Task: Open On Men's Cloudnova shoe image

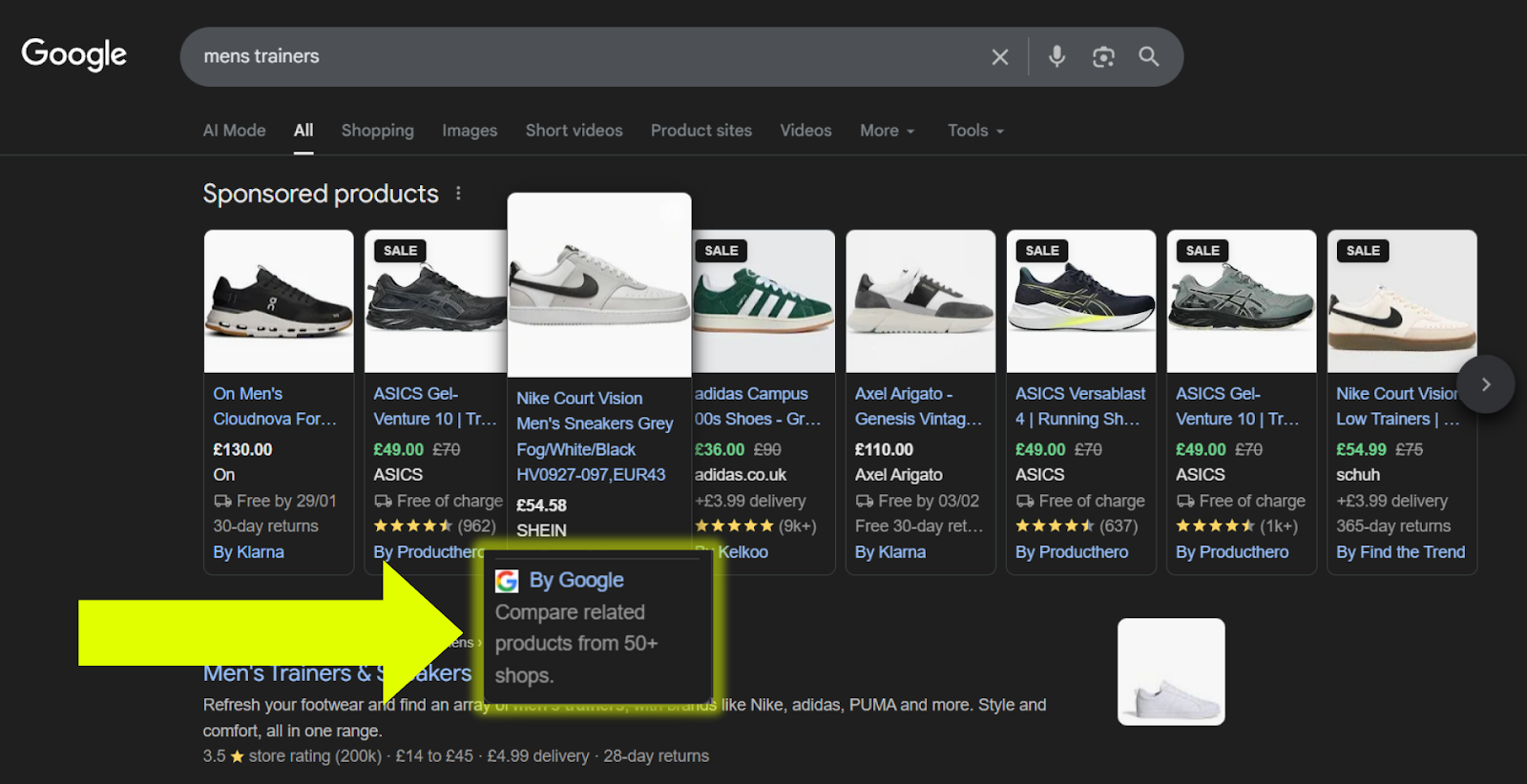Action: [x=279, y=301]
